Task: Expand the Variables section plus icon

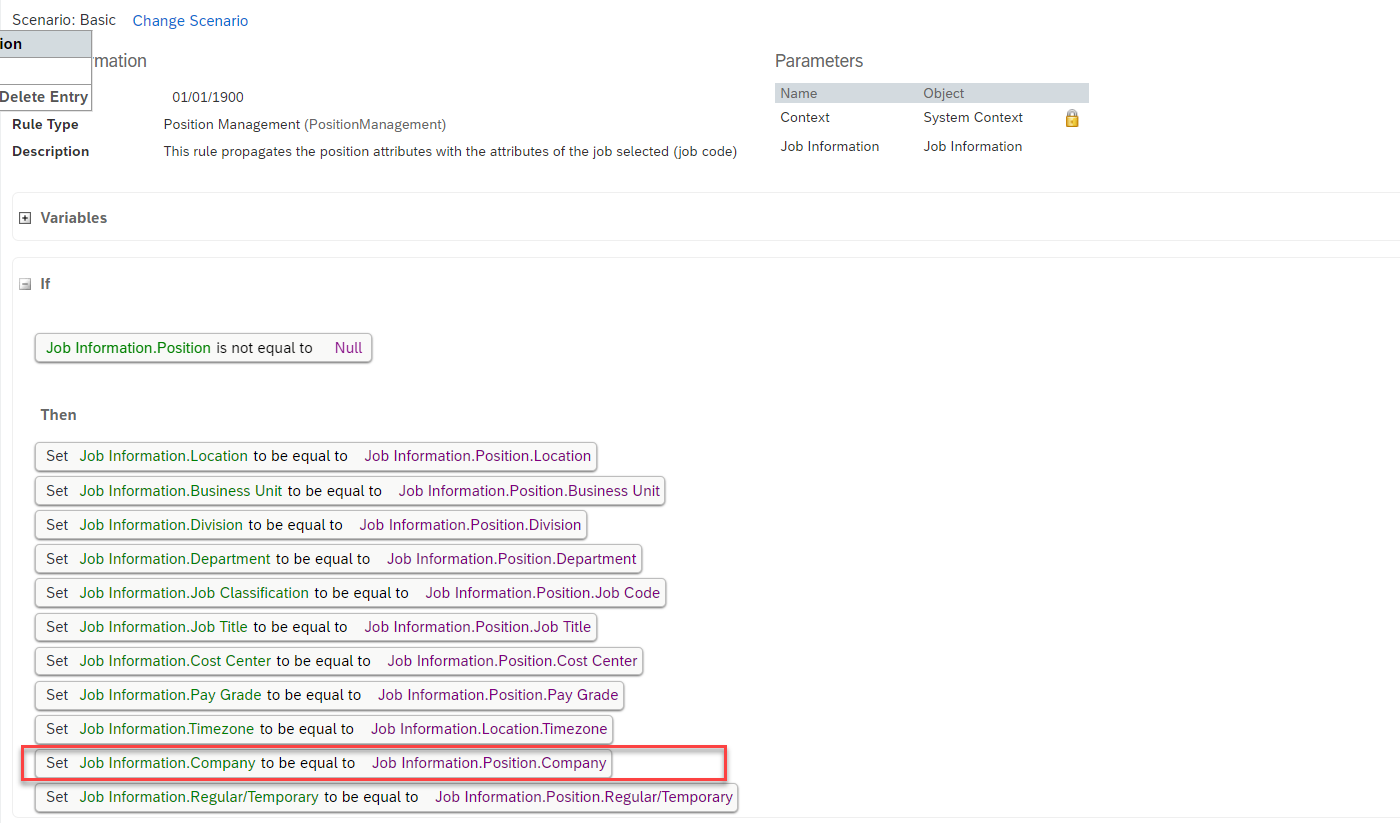Action: click(25, 218)
